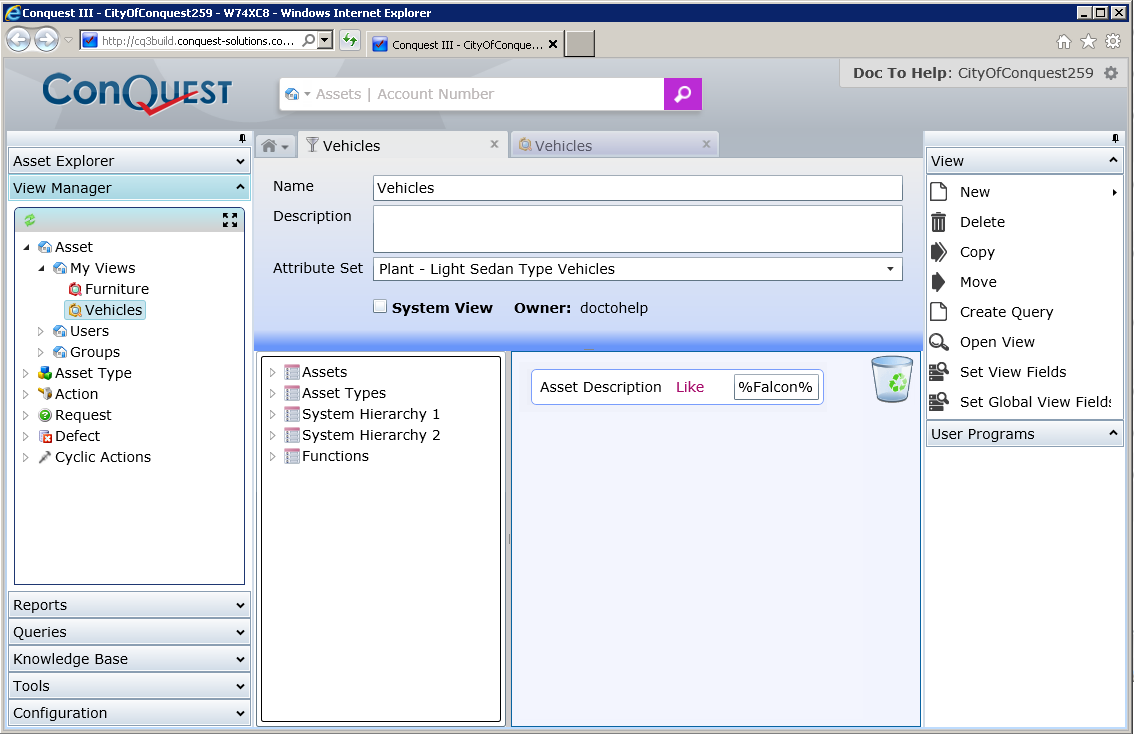Click the Move arrow icon
This screenshot has width=1134, height=734.
(939, 282)
